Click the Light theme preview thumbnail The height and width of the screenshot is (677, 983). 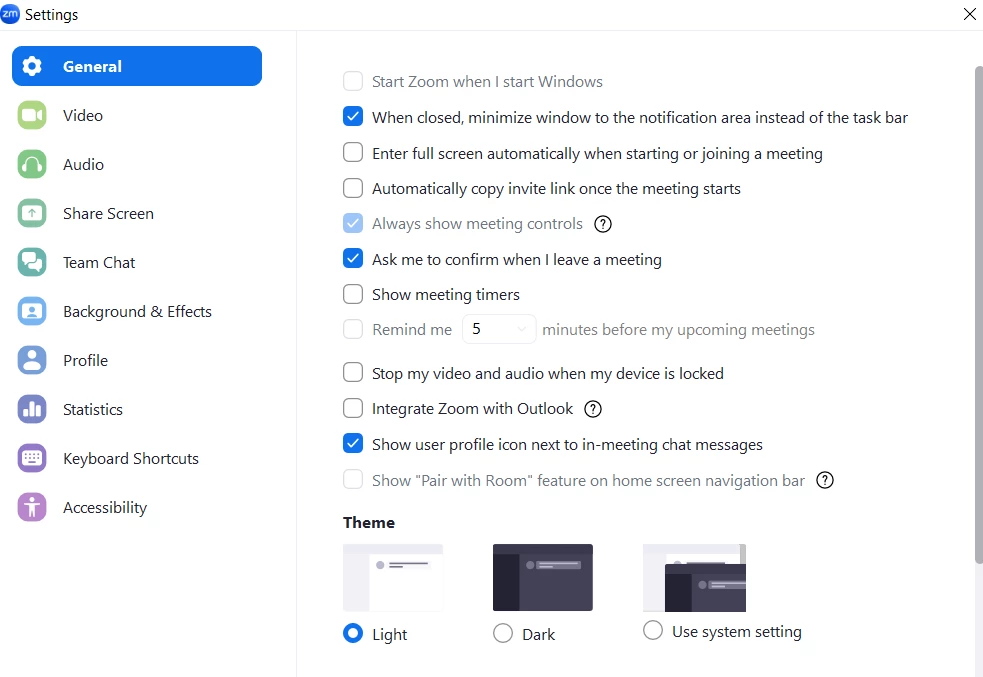click(x=393, y=577)
